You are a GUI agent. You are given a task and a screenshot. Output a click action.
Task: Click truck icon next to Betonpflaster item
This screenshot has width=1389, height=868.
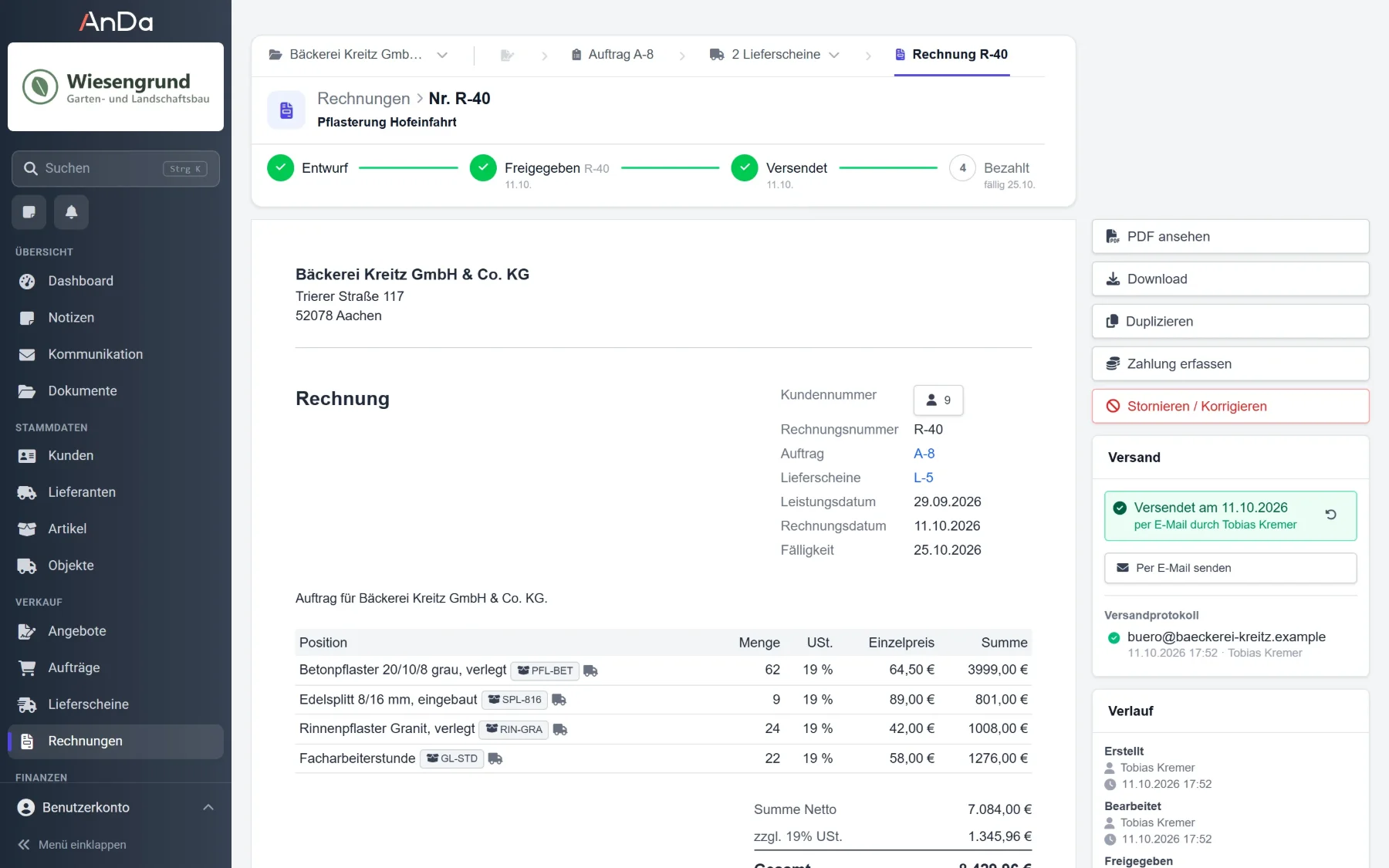(590, 670)
